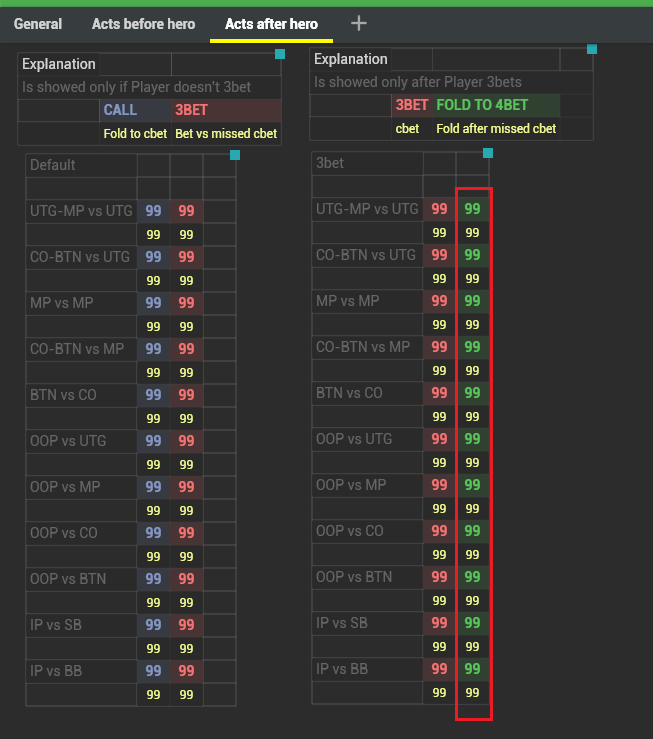
Task: Click green fold-to-4bet stat for UTG-MP vs UTG
Action: pos(472,209)
